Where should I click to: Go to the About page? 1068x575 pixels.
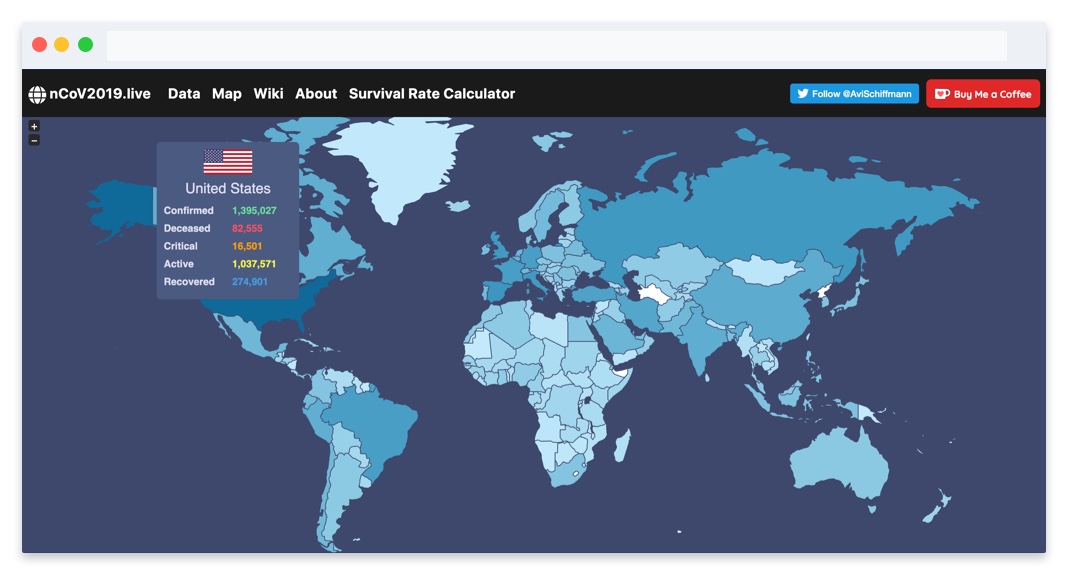point(316,94)
